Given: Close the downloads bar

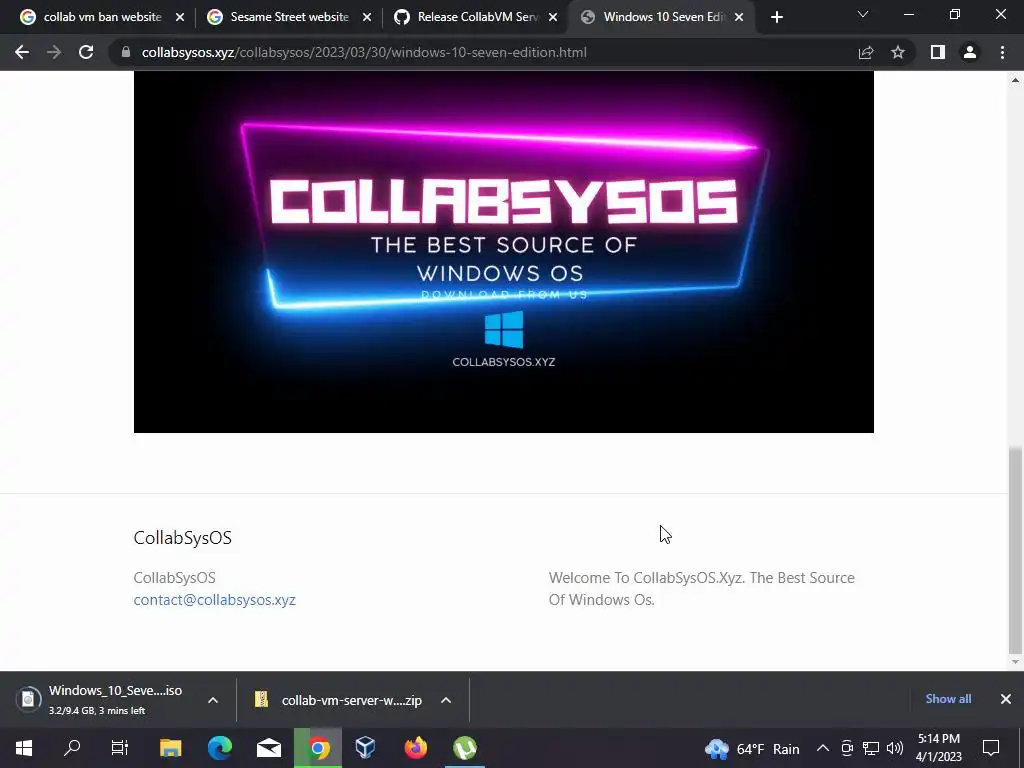Looking at the screenshot, I should tap(1006, 699).
